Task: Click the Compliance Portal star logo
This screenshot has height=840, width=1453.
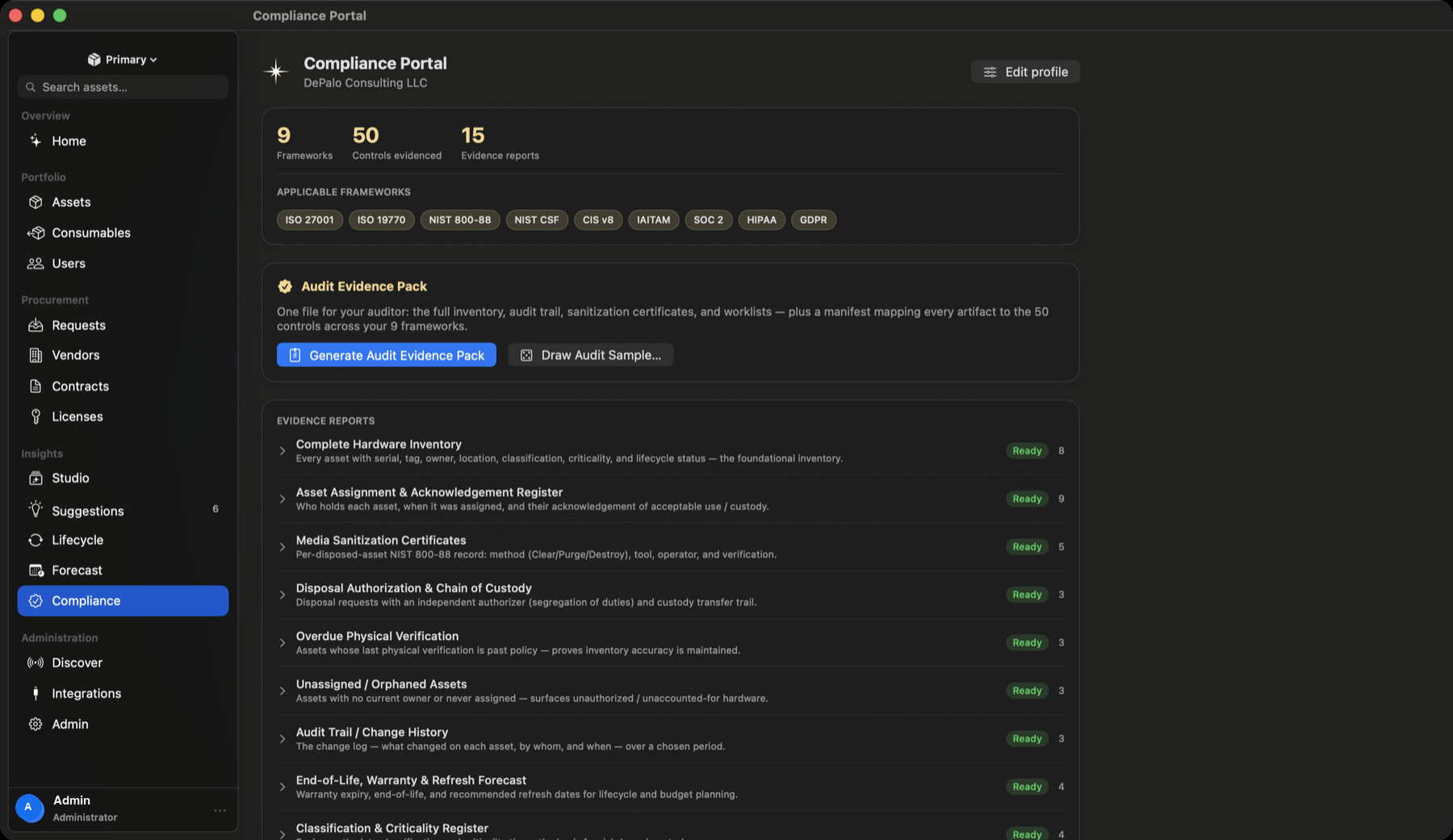Action: tap(276, 72)
